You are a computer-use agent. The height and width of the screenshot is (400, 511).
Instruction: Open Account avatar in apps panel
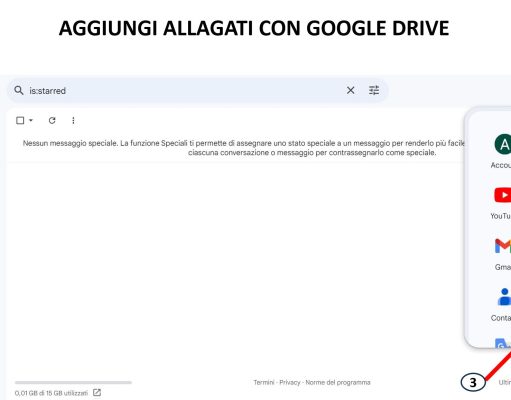tap(503, 144)
